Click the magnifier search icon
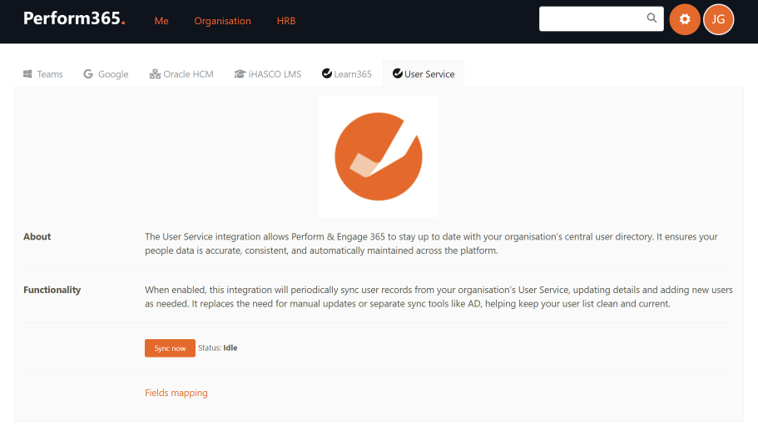Screen dimensions: 758x443 tap(652, 18)
